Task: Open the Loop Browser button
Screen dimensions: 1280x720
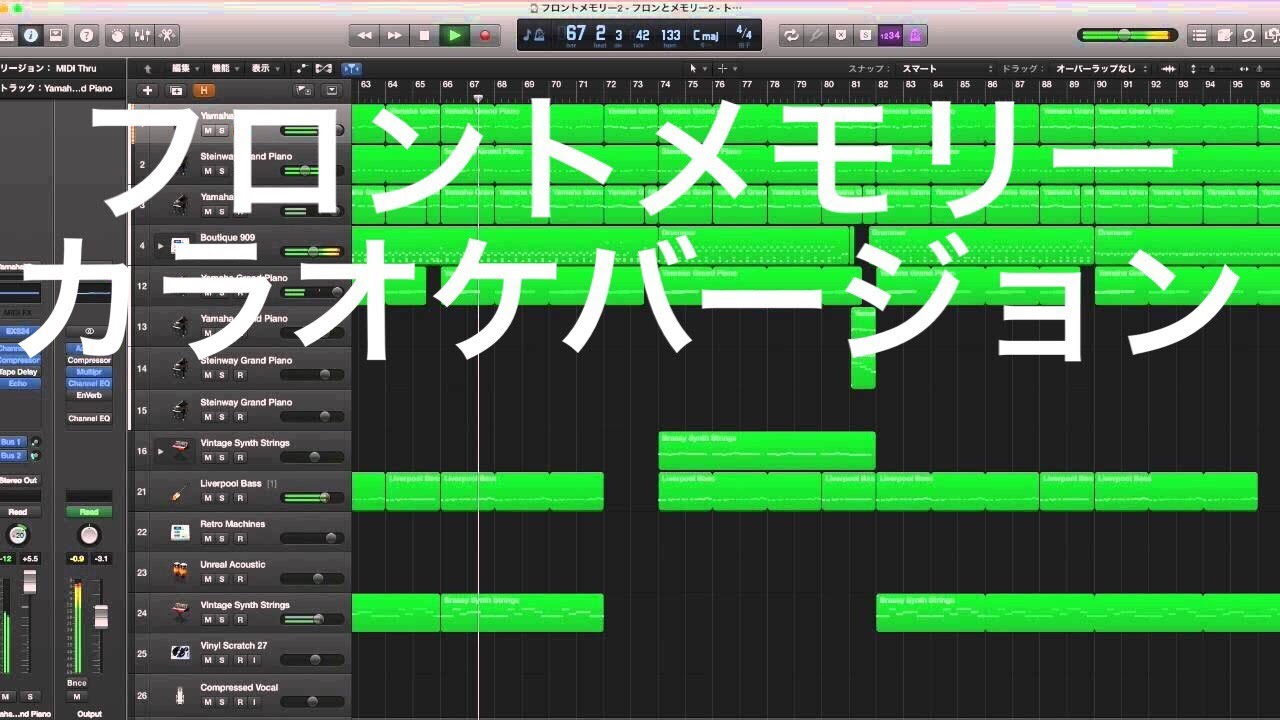Action: pyautogui.click(x=1249, y=35)
